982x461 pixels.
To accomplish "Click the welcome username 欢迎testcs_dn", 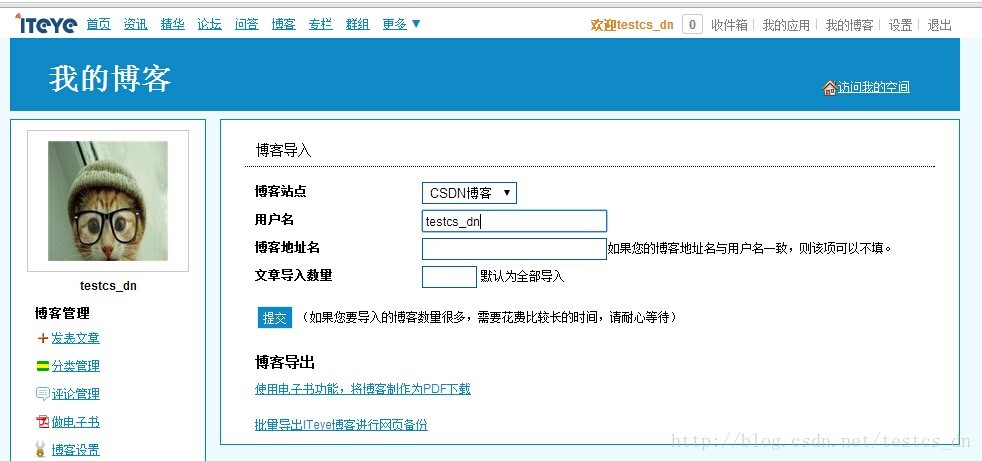I will pyautogui.click(x=632, y=25).
